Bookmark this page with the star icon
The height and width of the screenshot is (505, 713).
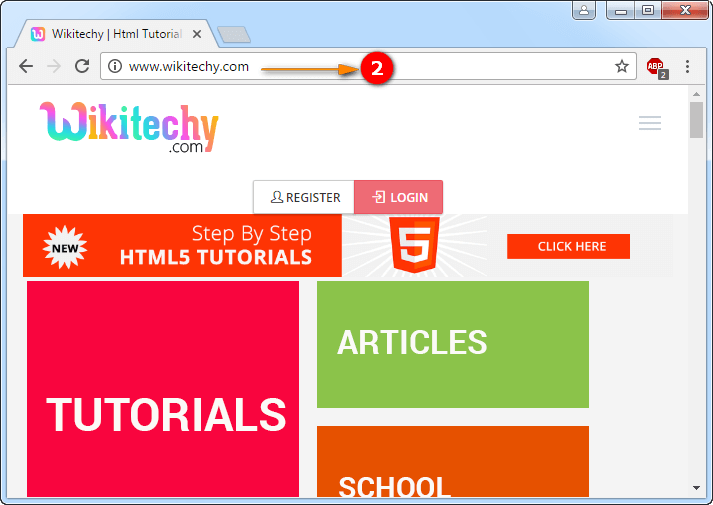click(621, 67)
